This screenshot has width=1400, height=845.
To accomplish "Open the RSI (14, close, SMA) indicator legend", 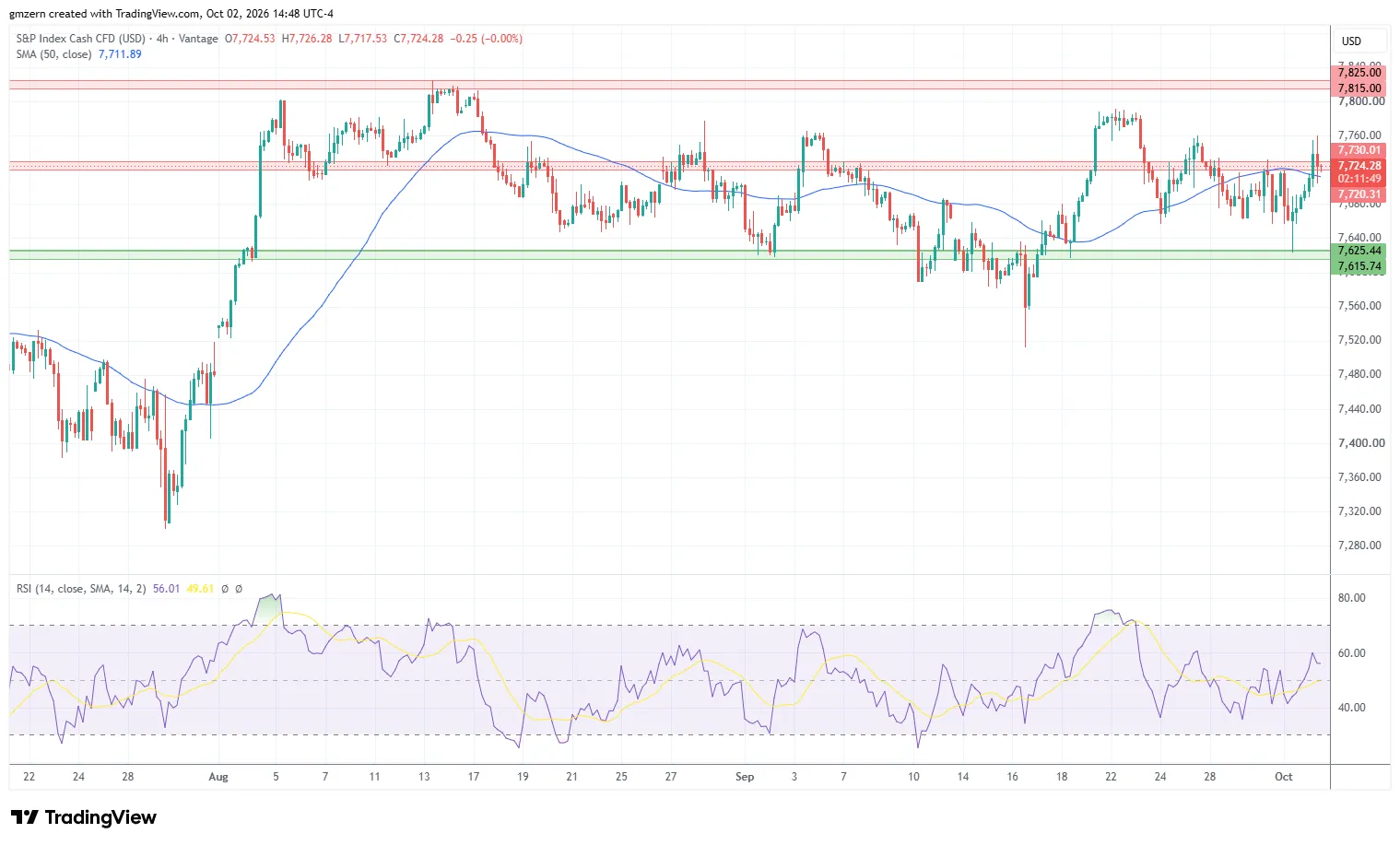I will tap(81, 589).
